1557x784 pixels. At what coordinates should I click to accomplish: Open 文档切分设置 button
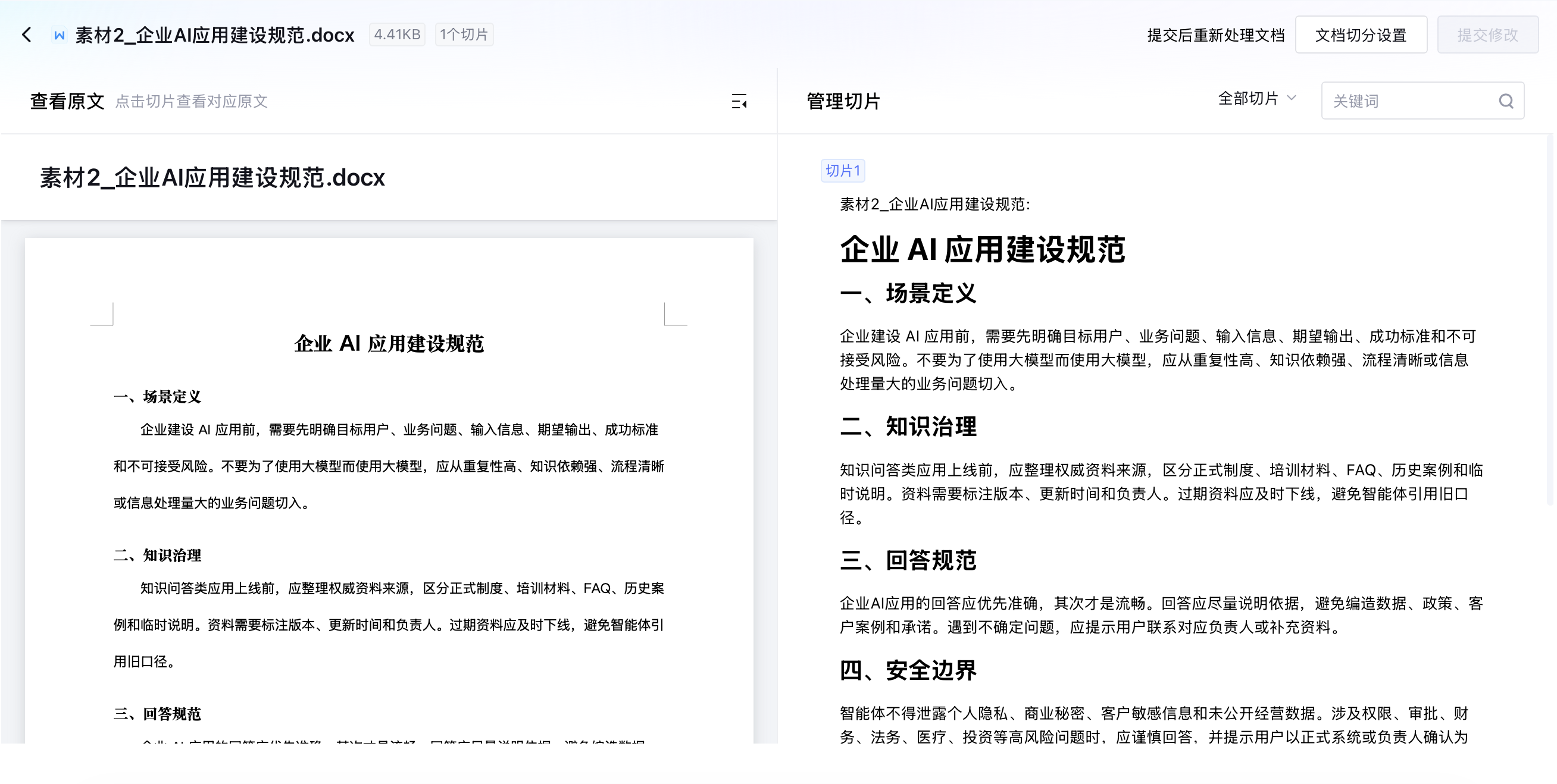tap(1361, 35)
